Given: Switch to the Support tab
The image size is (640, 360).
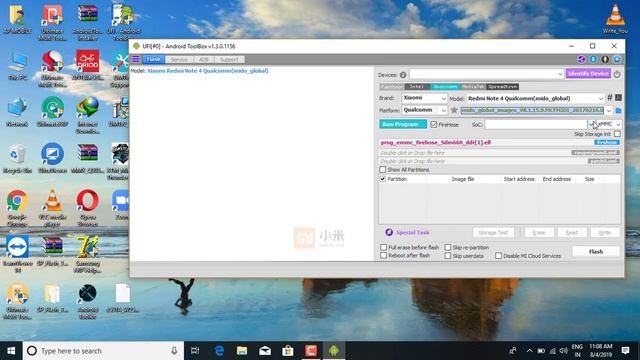Looking at the screenshot, I should (x=229, y=59).
